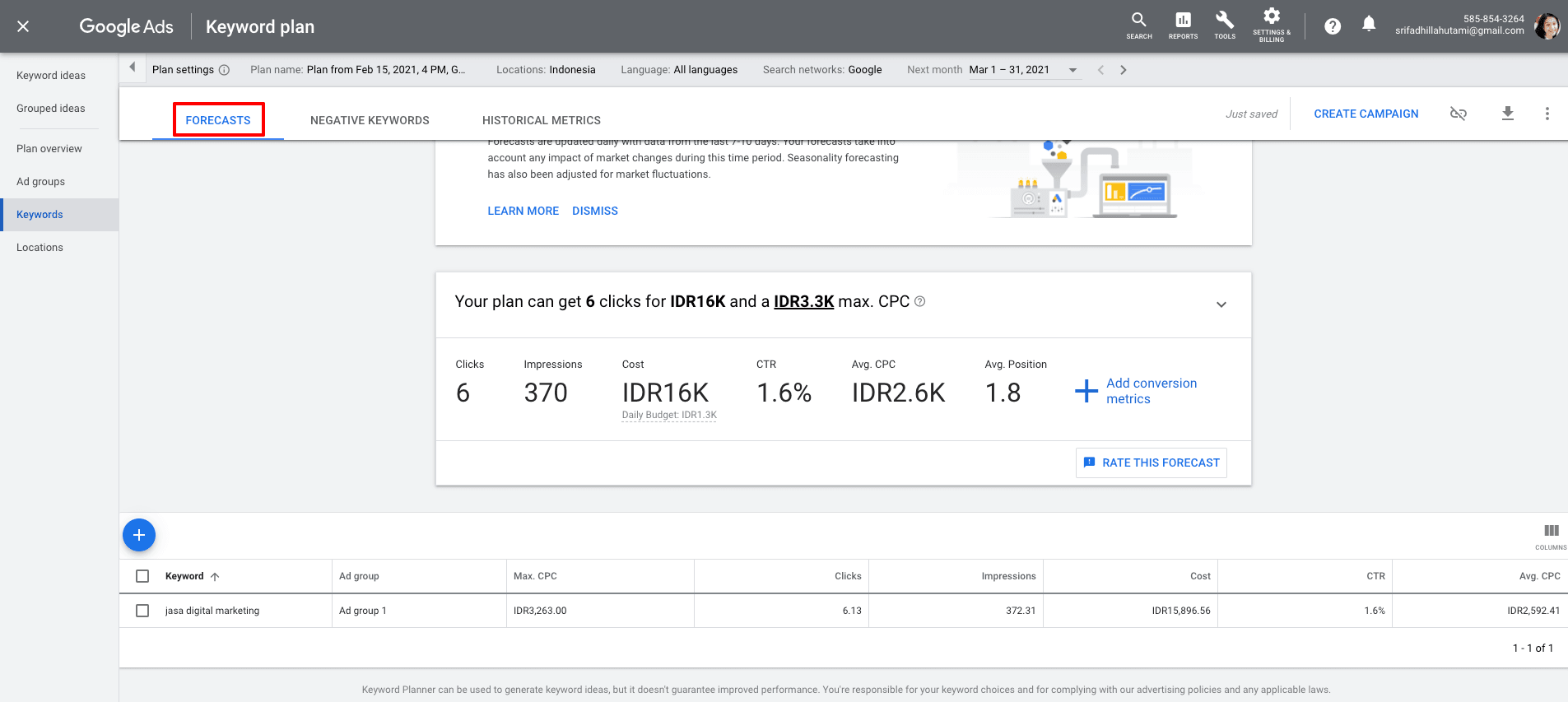Open Plan overview in the sidebar
The image size is (1568, 702).
coord(49,149)
